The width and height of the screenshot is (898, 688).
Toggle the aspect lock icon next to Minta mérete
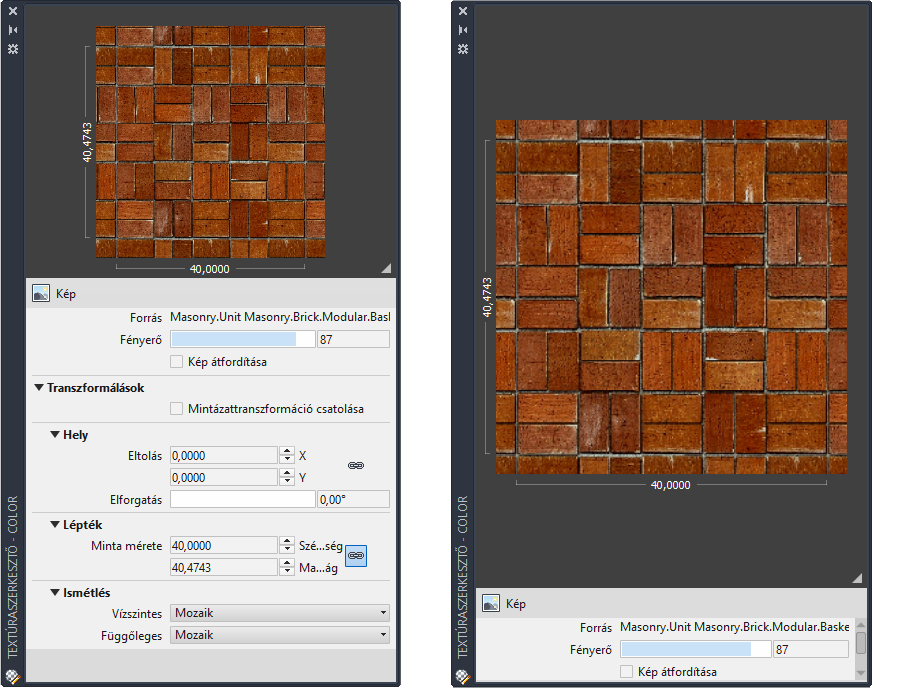click(x=356, y=555)
